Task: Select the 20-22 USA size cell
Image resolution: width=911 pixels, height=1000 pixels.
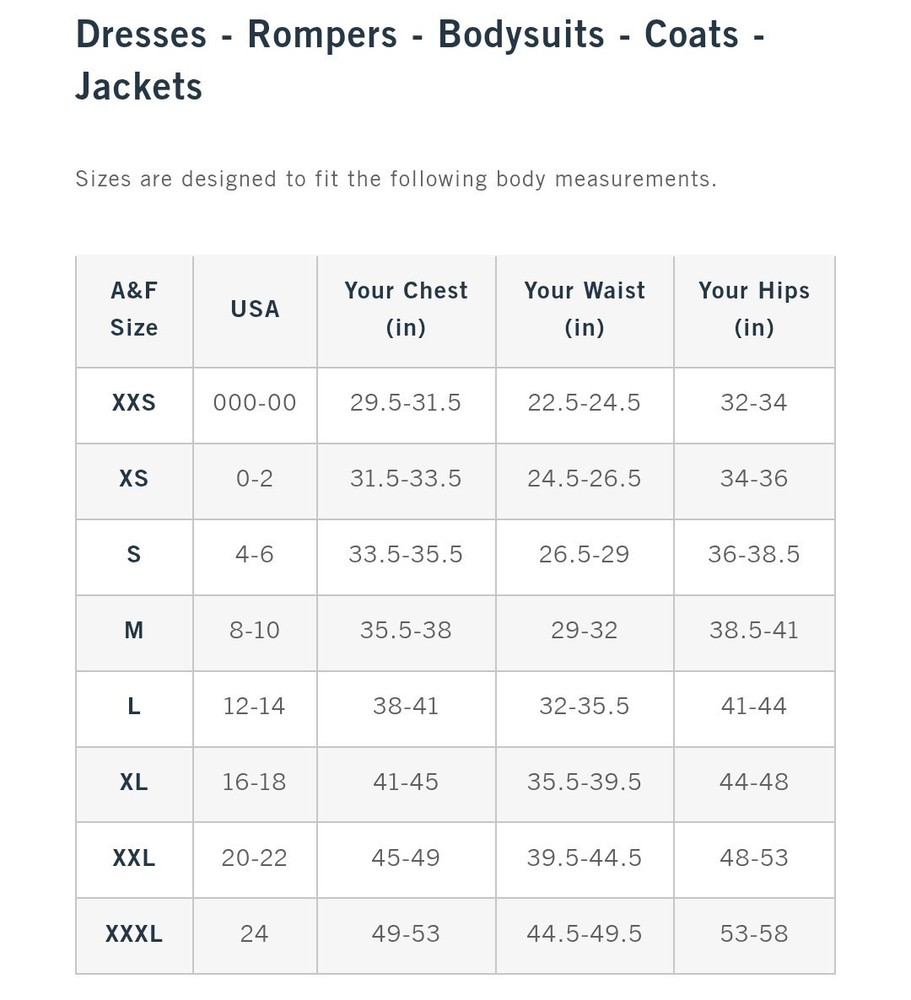Action: tap(255, 858)
